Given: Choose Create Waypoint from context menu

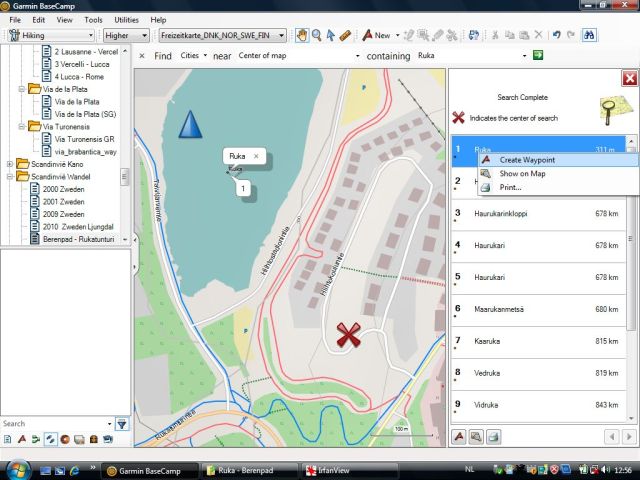Looking at the screenshot, I should point(527,160).
